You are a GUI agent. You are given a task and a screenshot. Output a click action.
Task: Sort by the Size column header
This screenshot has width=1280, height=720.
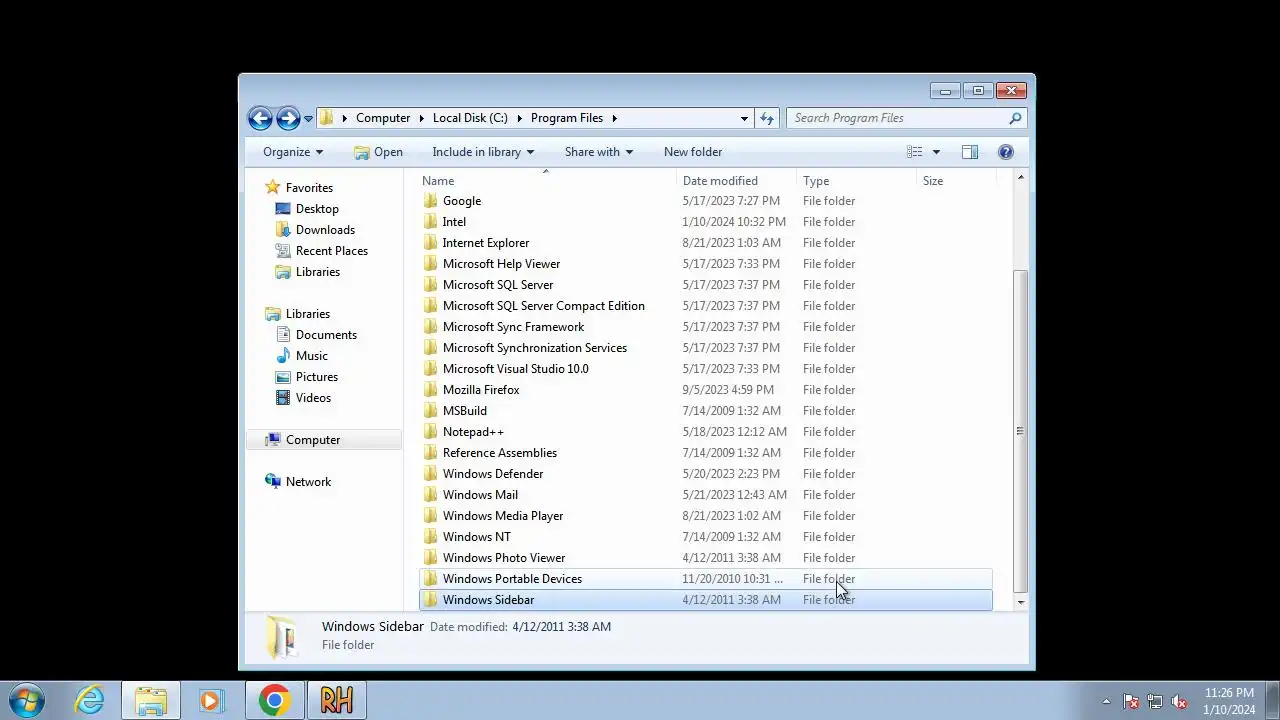point(956,181)
